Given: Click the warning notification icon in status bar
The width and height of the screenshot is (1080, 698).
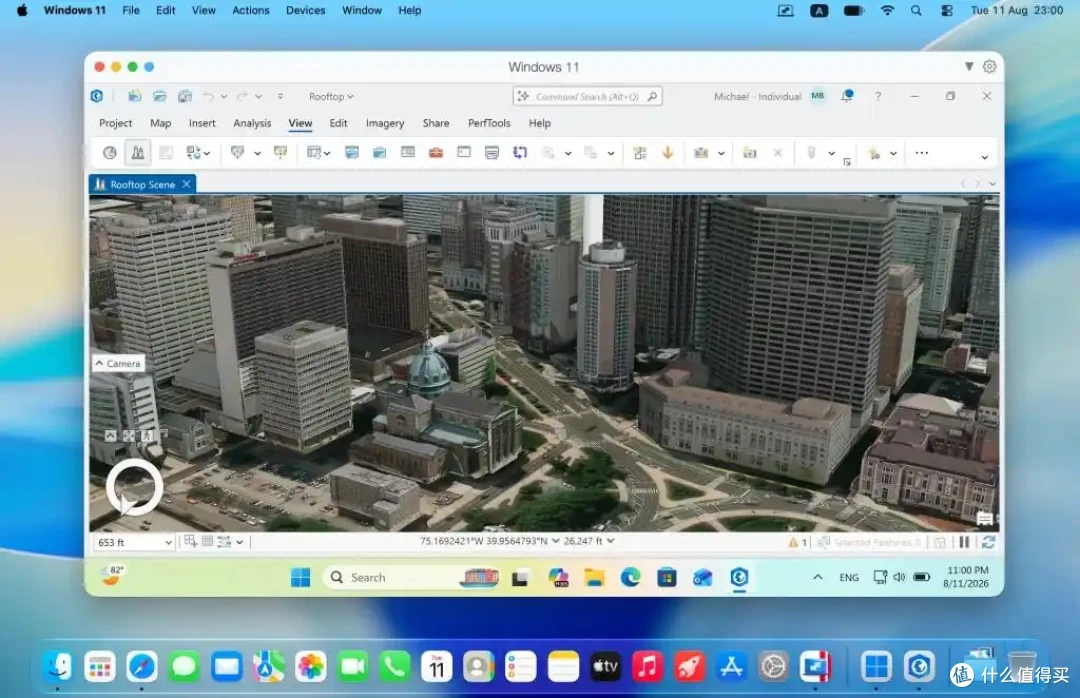Looking at the screenshot, I should (793, 542).
